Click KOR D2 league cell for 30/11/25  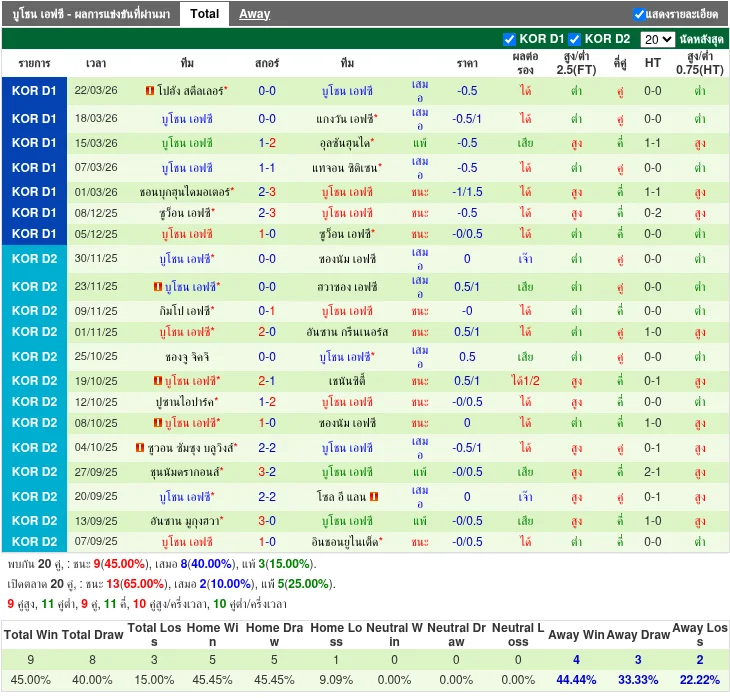point(35,259)
